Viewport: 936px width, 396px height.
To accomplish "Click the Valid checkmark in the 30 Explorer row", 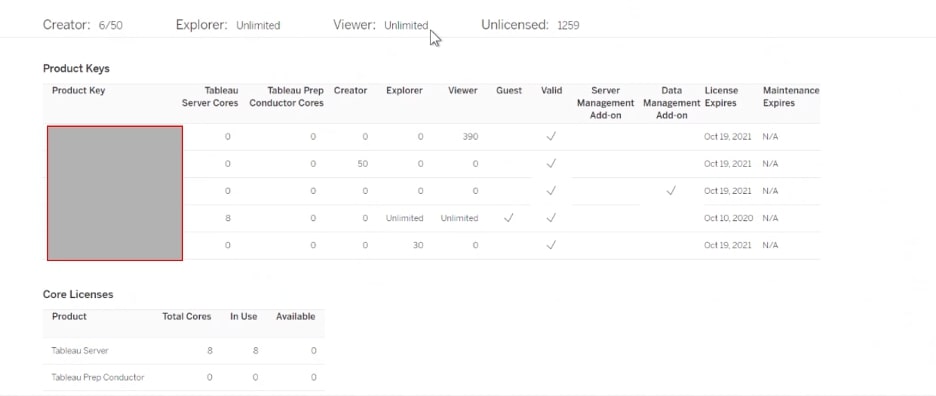I will click(x=551, y=245).
